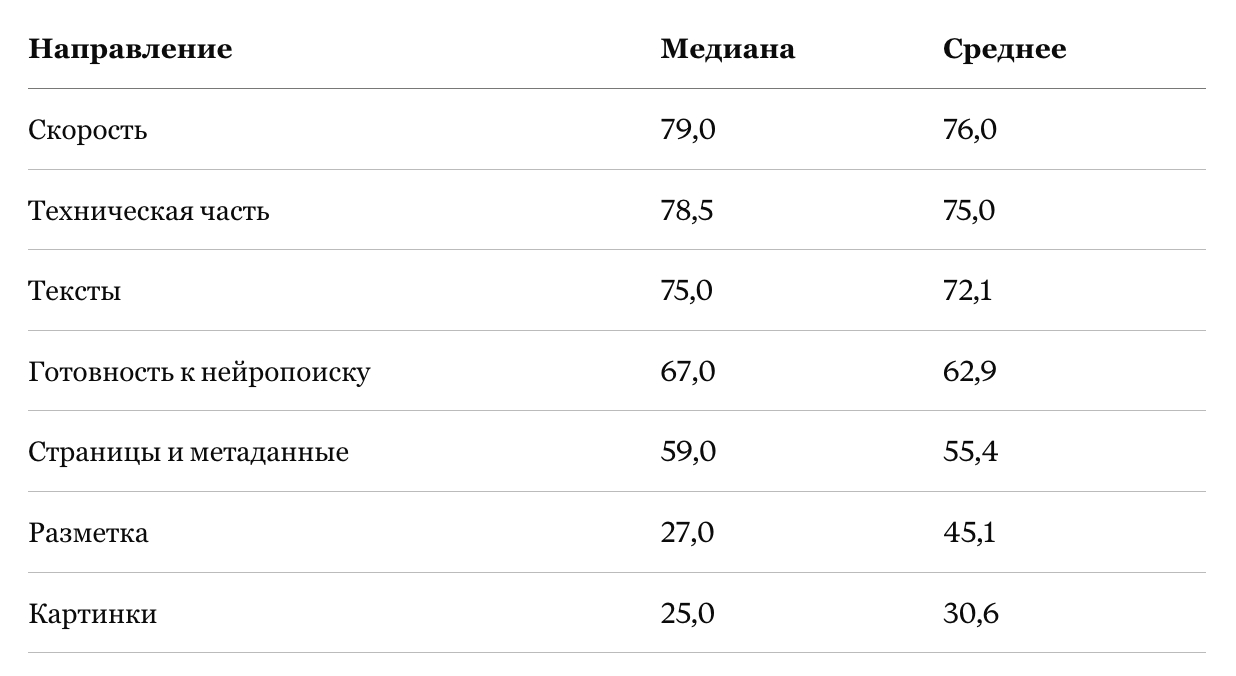Select the Скорость row label
This screenshot has width=1236, height=676.
(x=88, y=130)
